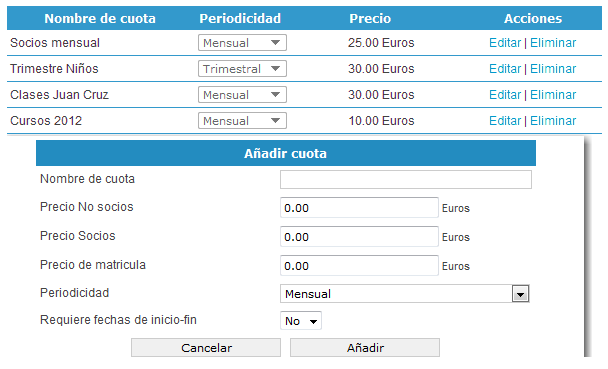Click Eliminar link for Socios mensual
This screenshot has width=608, height=369.
[553, 43]
